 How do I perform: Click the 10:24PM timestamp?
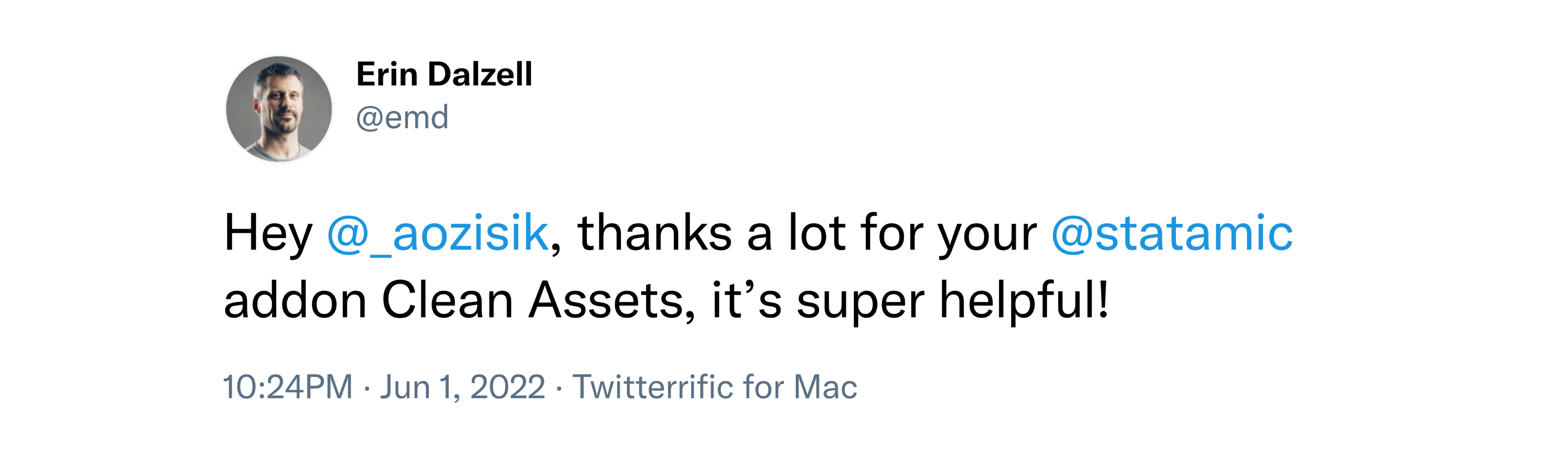tap(287, 387)
